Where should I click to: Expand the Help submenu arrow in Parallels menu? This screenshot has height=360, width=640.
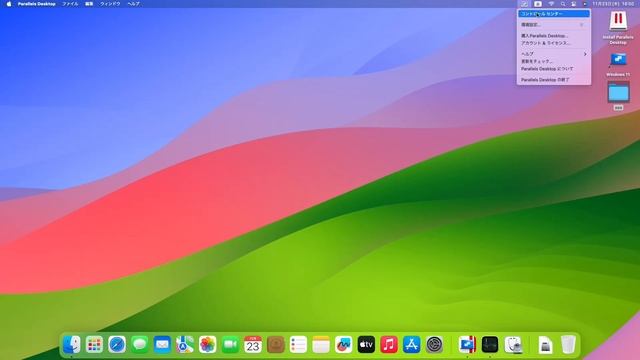(585, 54)
